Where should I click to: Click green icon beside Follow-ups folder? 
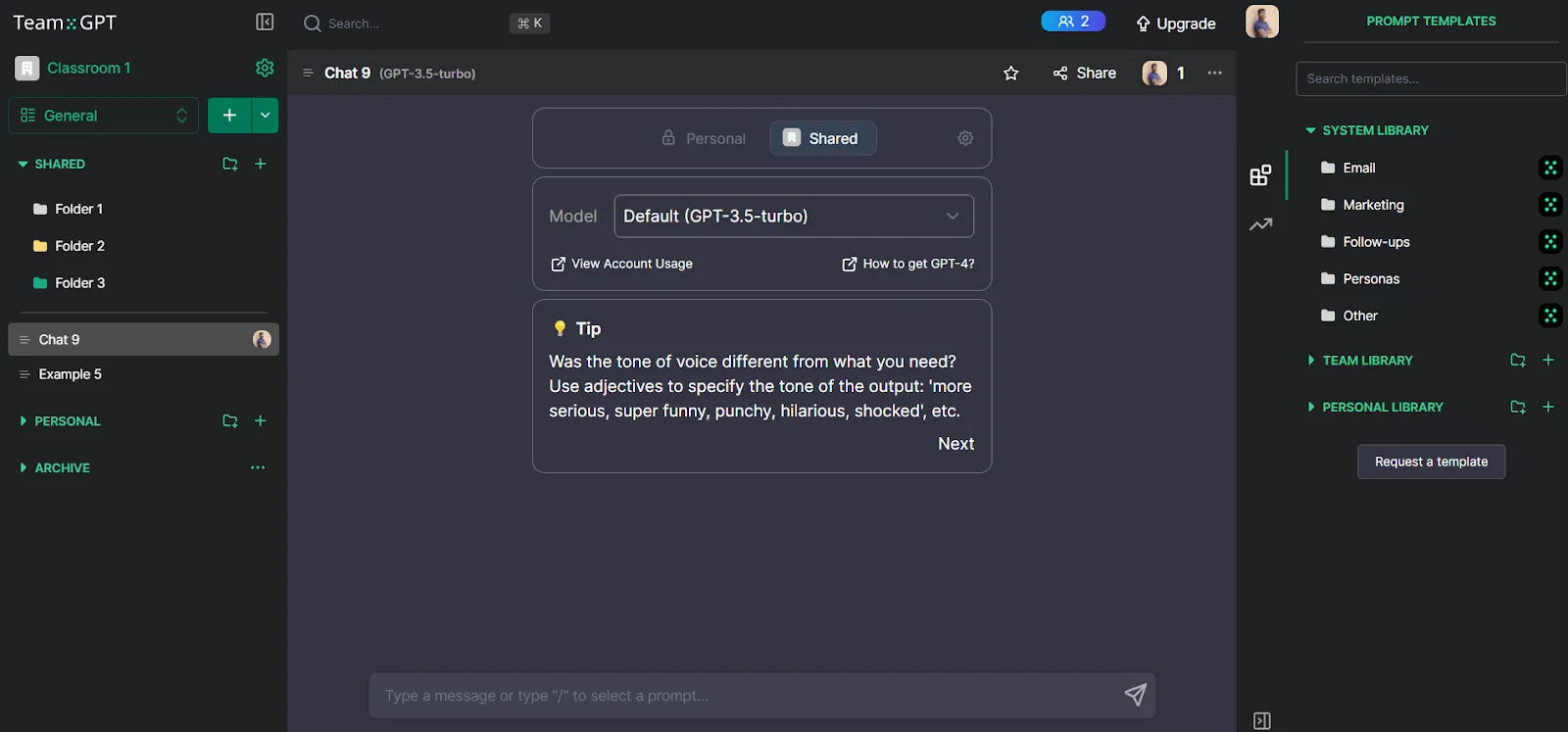pos(1550,242)
